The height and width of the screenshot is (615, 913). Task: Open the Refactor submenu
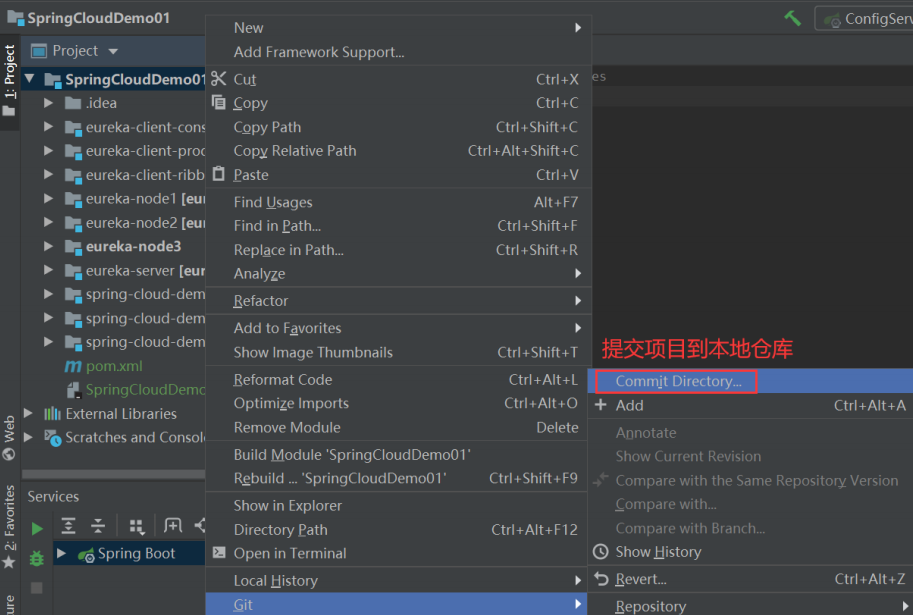click(398, 301)
